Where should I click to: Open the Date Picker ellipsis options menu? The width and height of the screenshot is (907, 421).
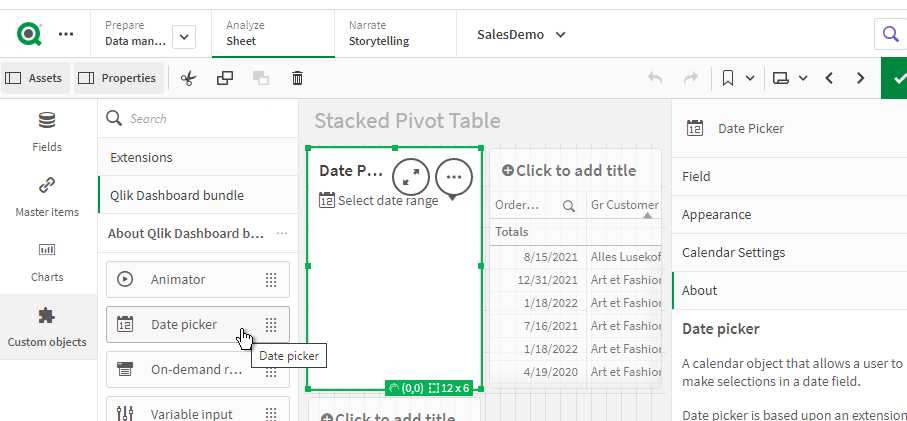coord(454,176)
